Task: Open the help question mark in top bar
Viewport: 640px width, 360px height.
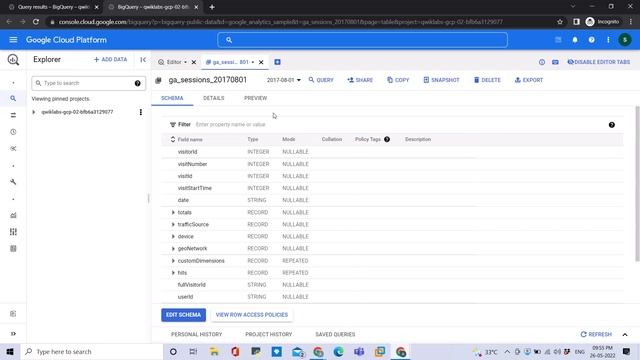Action: click(x=591, y=40)
